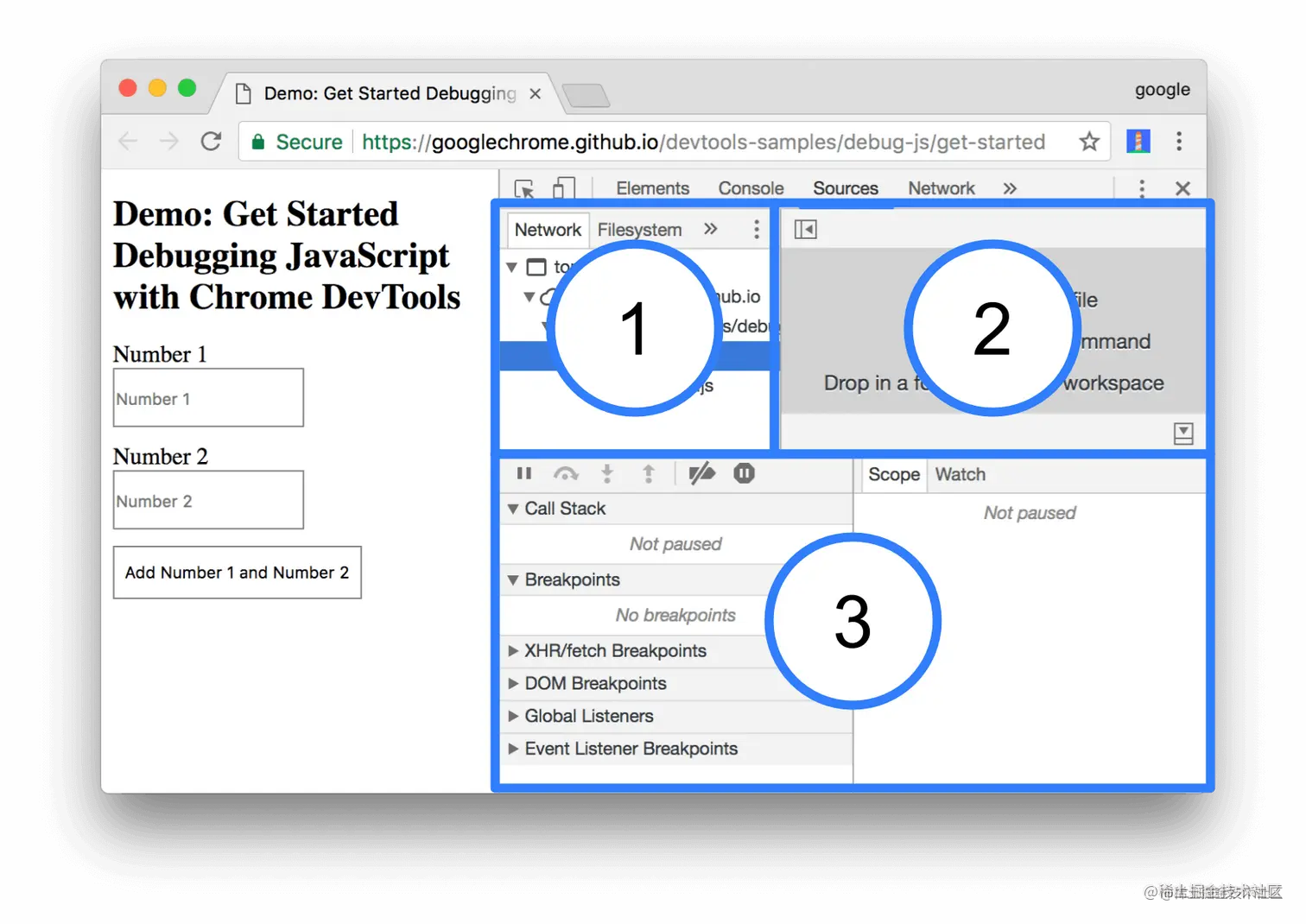The width and height of the screenshot is (1306, 924).
Task: Click the google profile label
Action: click(x=1162, y=90)
